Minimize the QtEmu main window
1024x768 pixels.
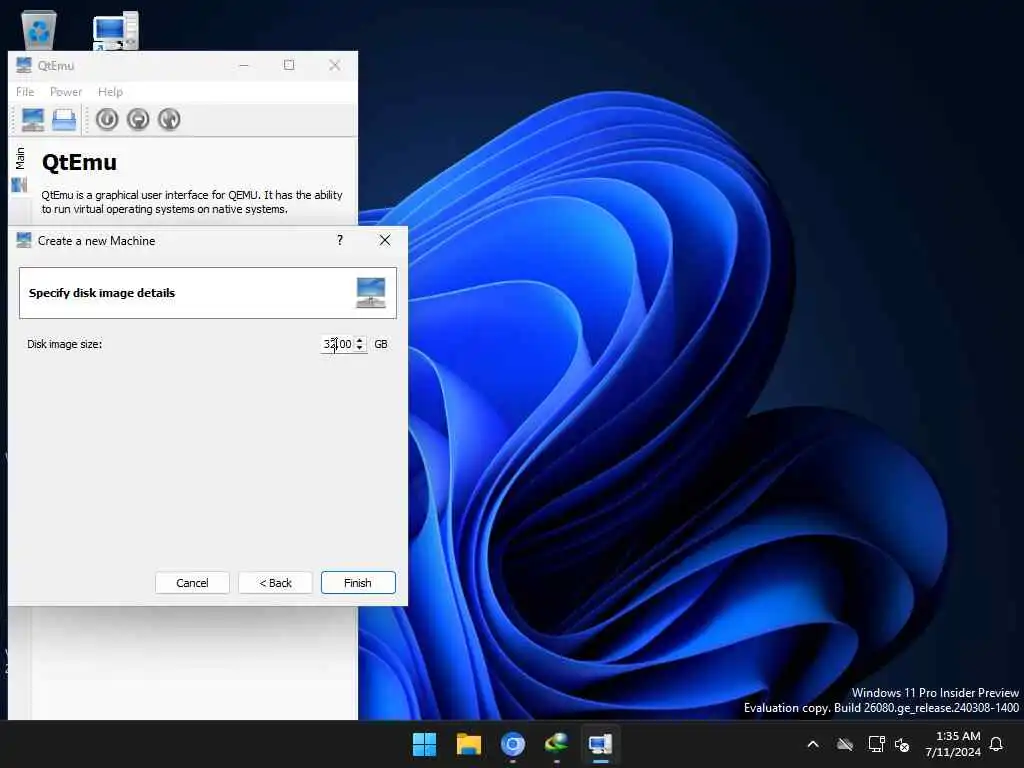244,65
